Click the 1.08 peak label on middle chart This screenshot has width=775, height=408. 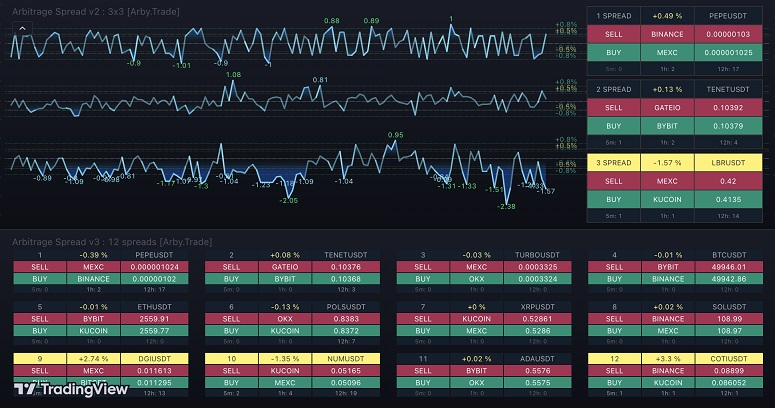click(233, 75)
